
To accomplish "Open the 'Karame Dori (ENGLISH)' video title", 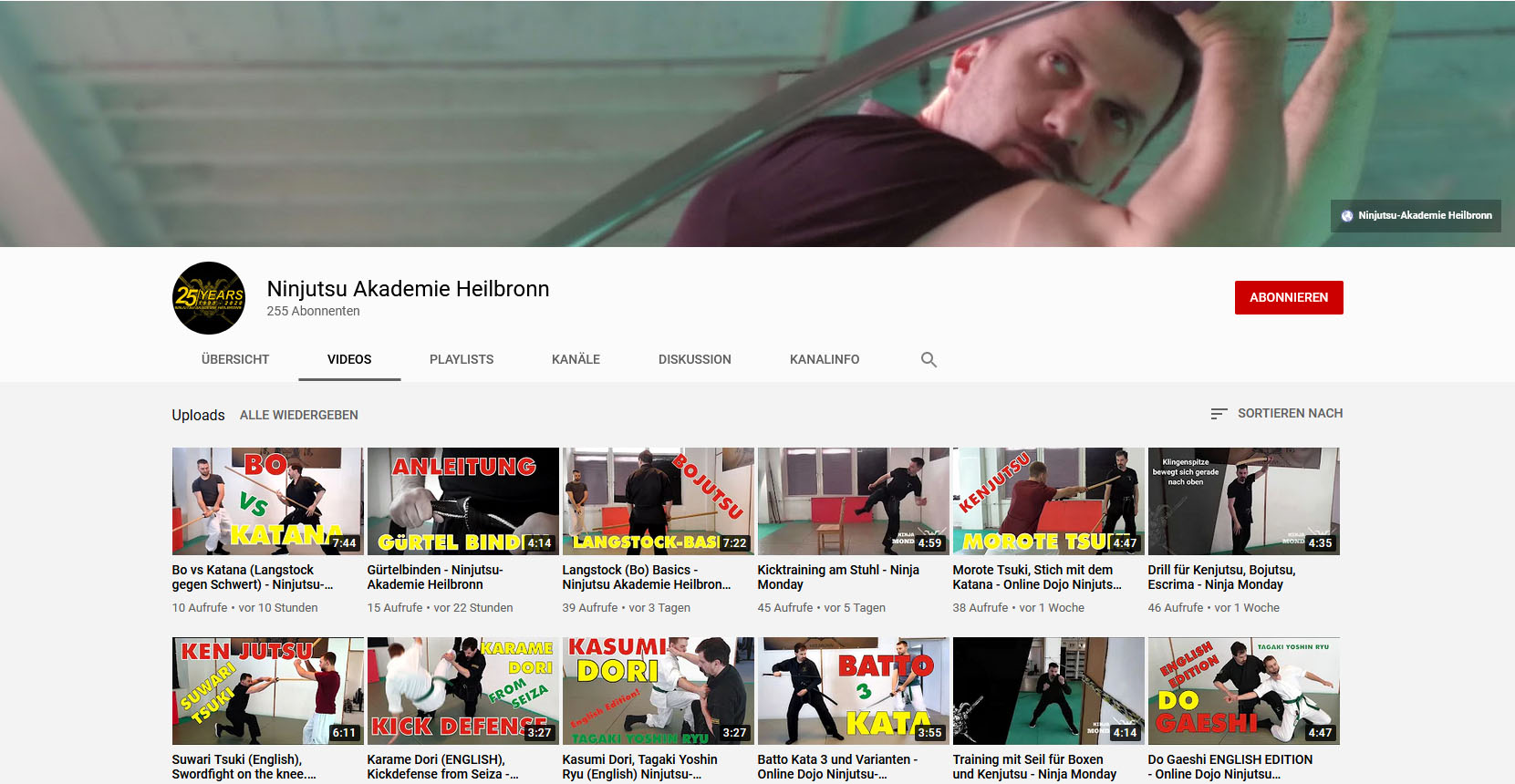I will [x=443, y=767].
